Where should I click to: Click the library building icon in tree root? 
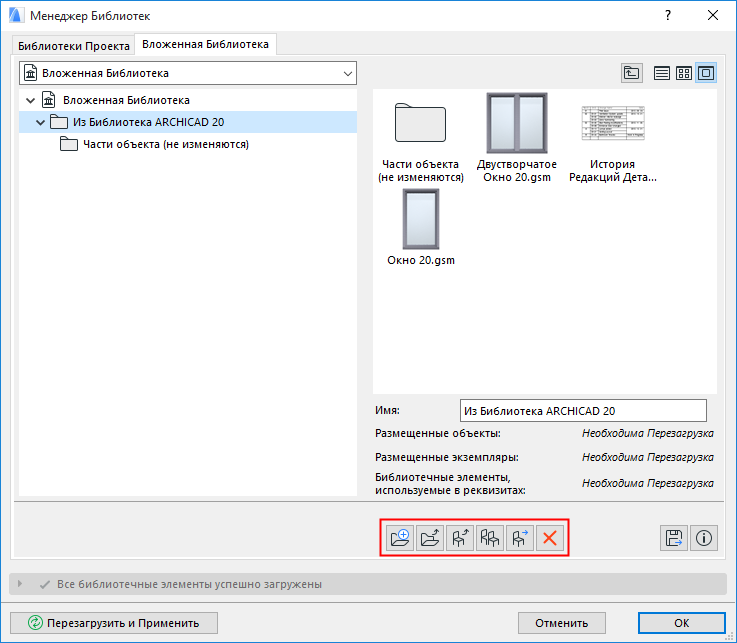point(48,100)
